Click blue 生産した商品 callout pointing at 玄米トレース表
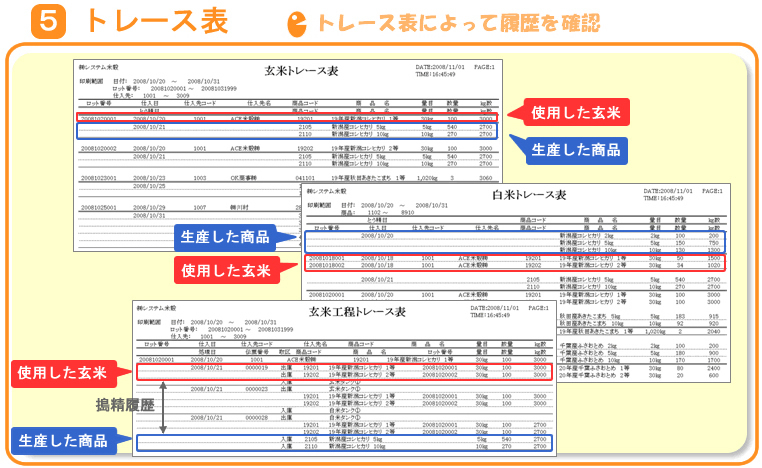The image size is (762, 468). (576, 150)
